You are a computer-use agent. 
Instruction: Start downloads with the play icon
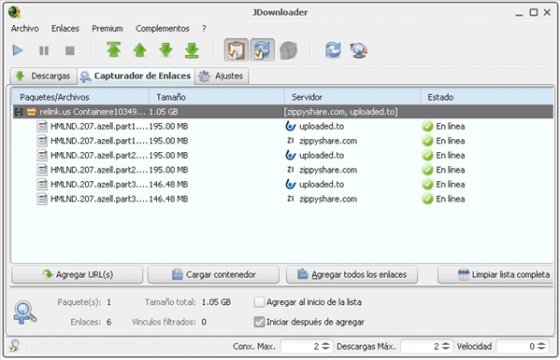(18, 50)
